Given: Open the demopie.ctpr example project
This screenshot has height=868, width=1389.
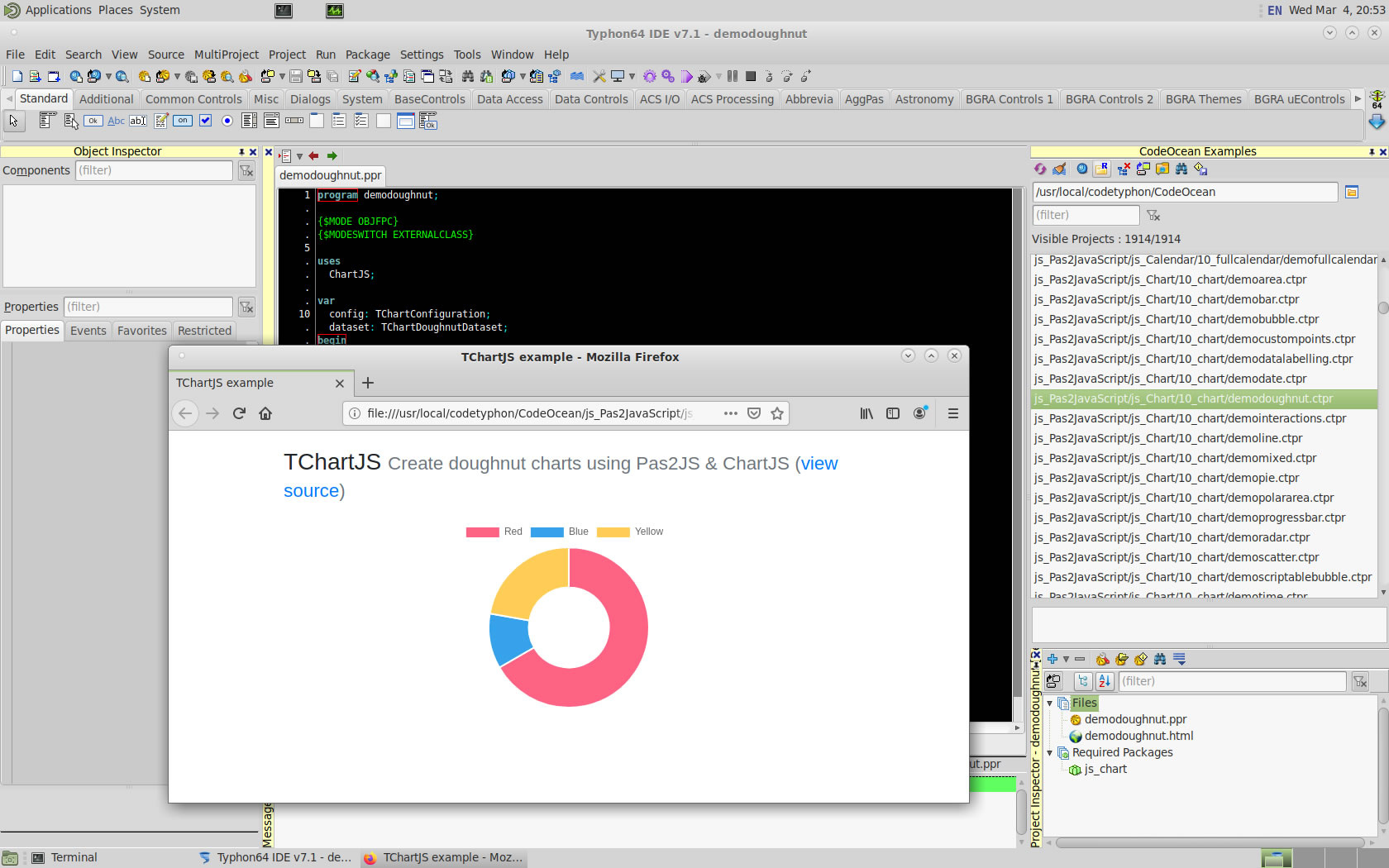Looking at the screenshot, I should (1166, 478).
